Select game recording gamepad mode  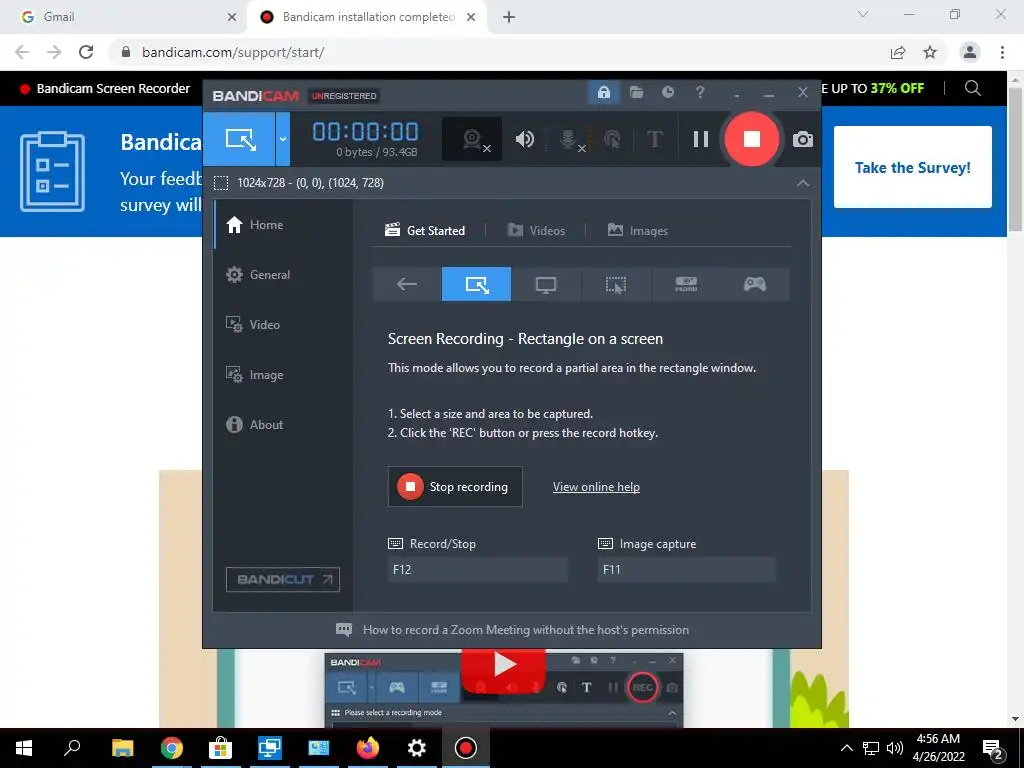tap(755, 284)
